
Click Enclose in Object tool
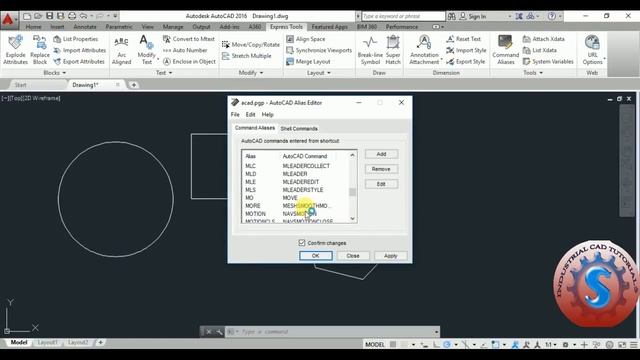[189, 62]
